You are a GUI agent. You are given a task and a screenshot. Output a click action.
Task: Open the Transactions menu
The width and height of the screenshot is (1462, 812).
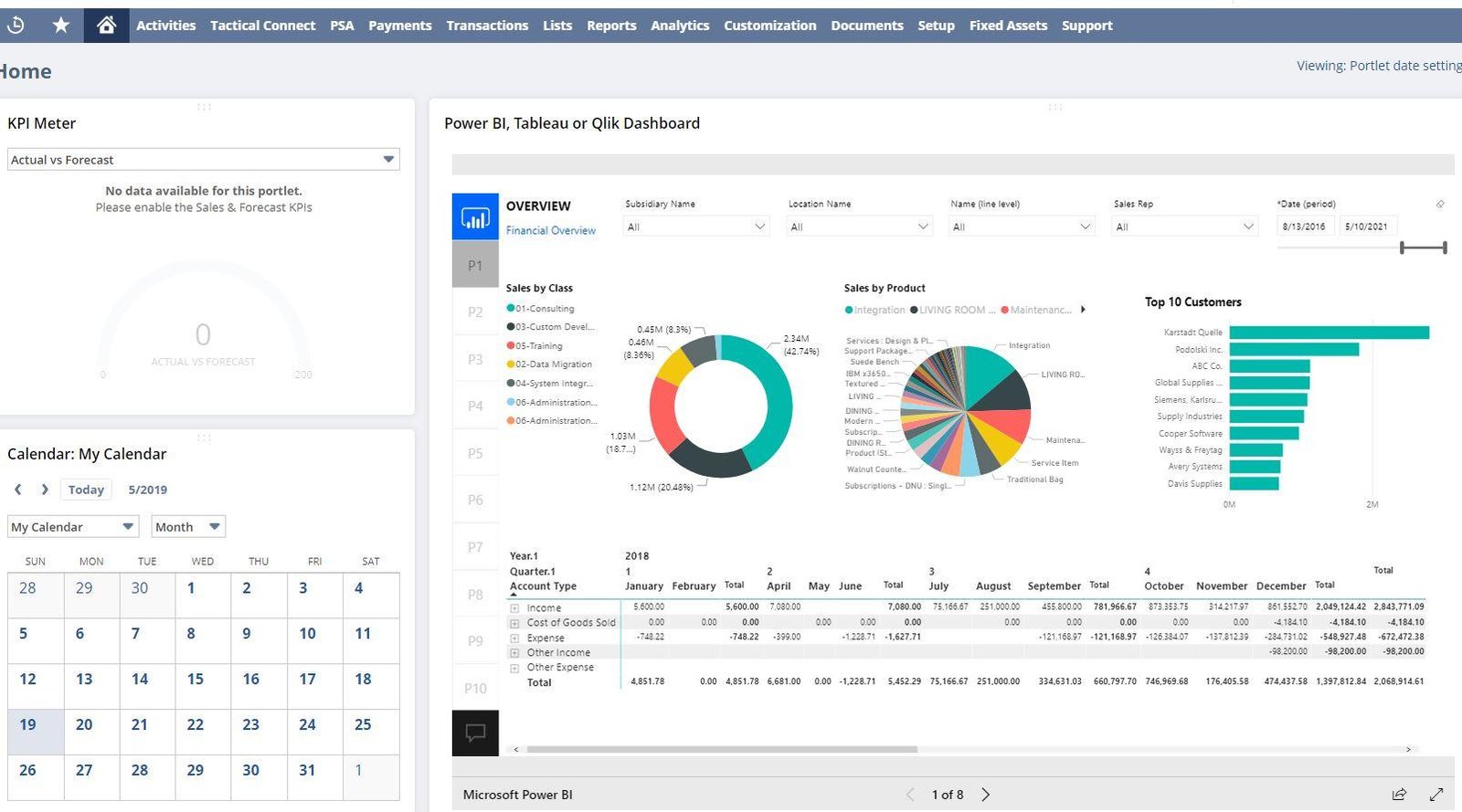tap(487, 26)
